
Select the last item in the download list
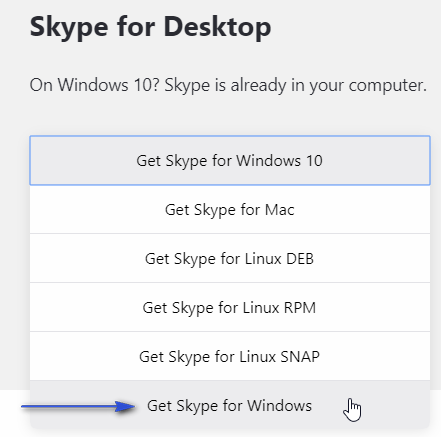click(230, 405)
